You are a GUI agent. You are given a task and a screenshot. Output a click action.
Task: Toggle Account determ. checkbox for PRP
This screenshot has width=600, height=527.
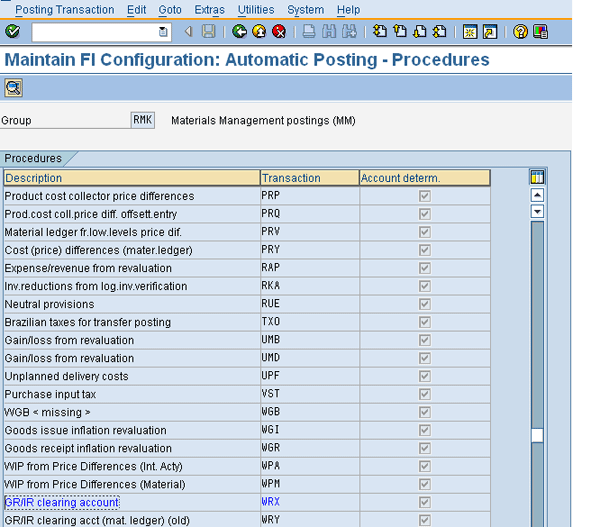[x=425, y=196]
